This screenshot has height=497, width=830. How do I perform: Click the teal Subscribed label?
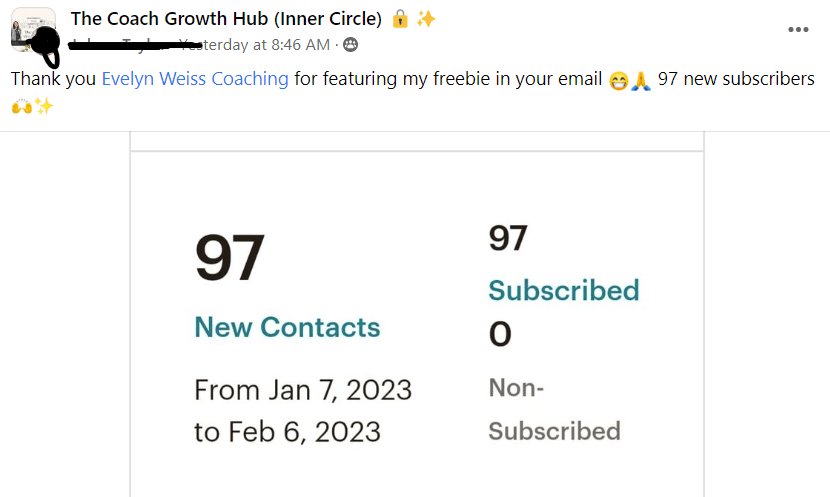click(563, 290)
